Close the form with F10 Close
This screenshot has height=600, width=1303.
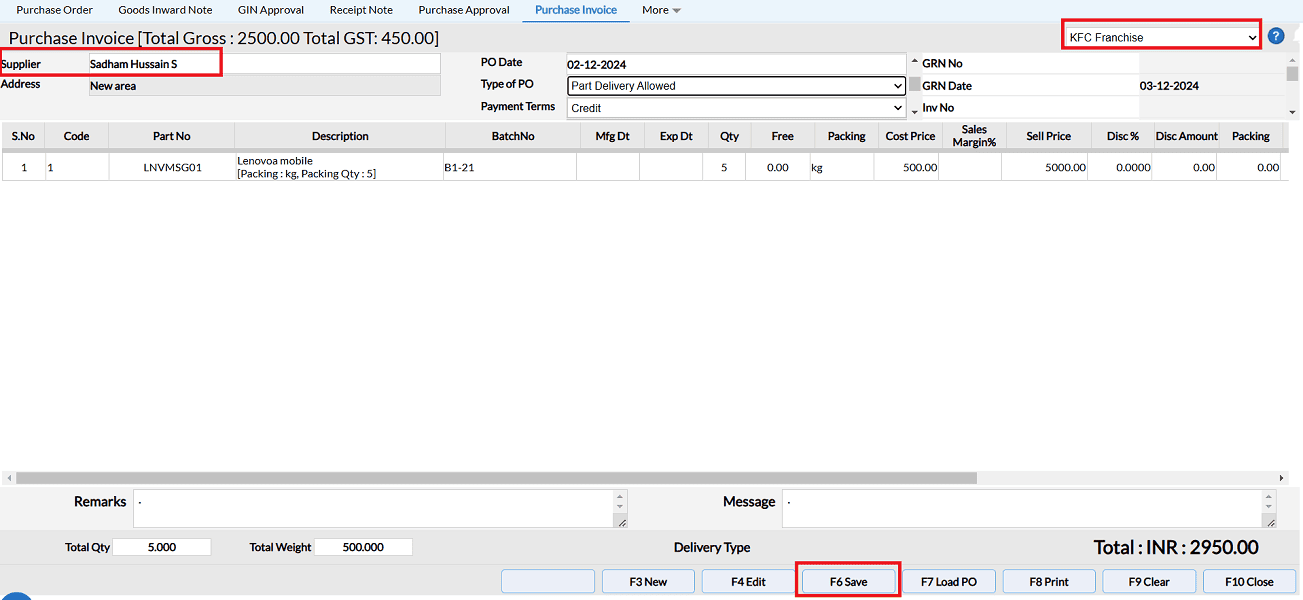point(1249,581)
